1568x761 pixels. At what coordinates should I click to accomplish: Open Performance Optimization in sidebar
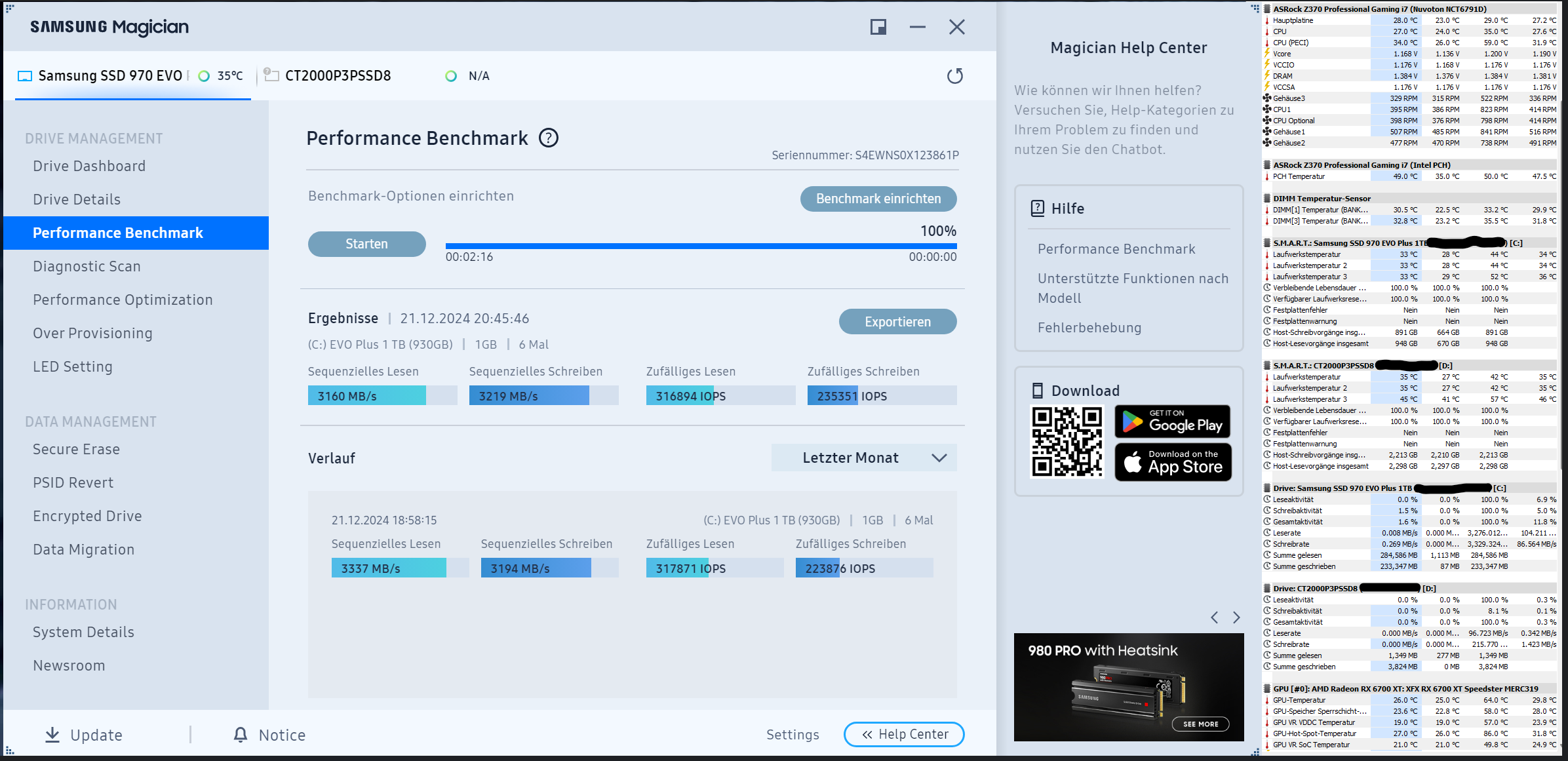[123, 300]
